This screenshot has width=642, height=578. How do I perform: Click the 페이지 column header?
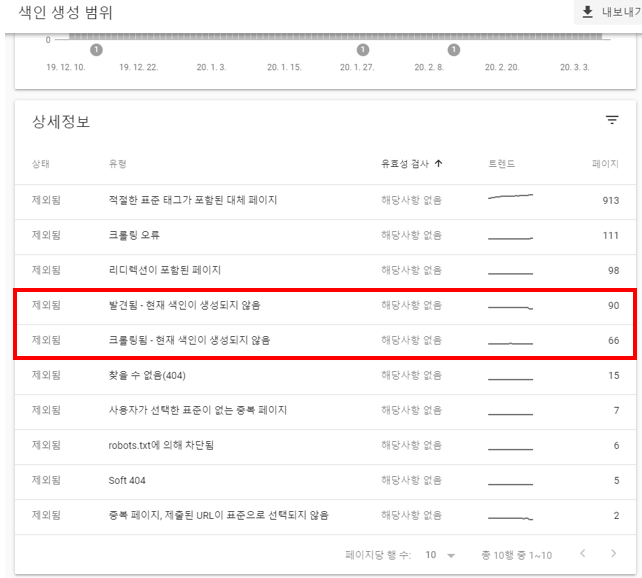[x=605, y=164]
